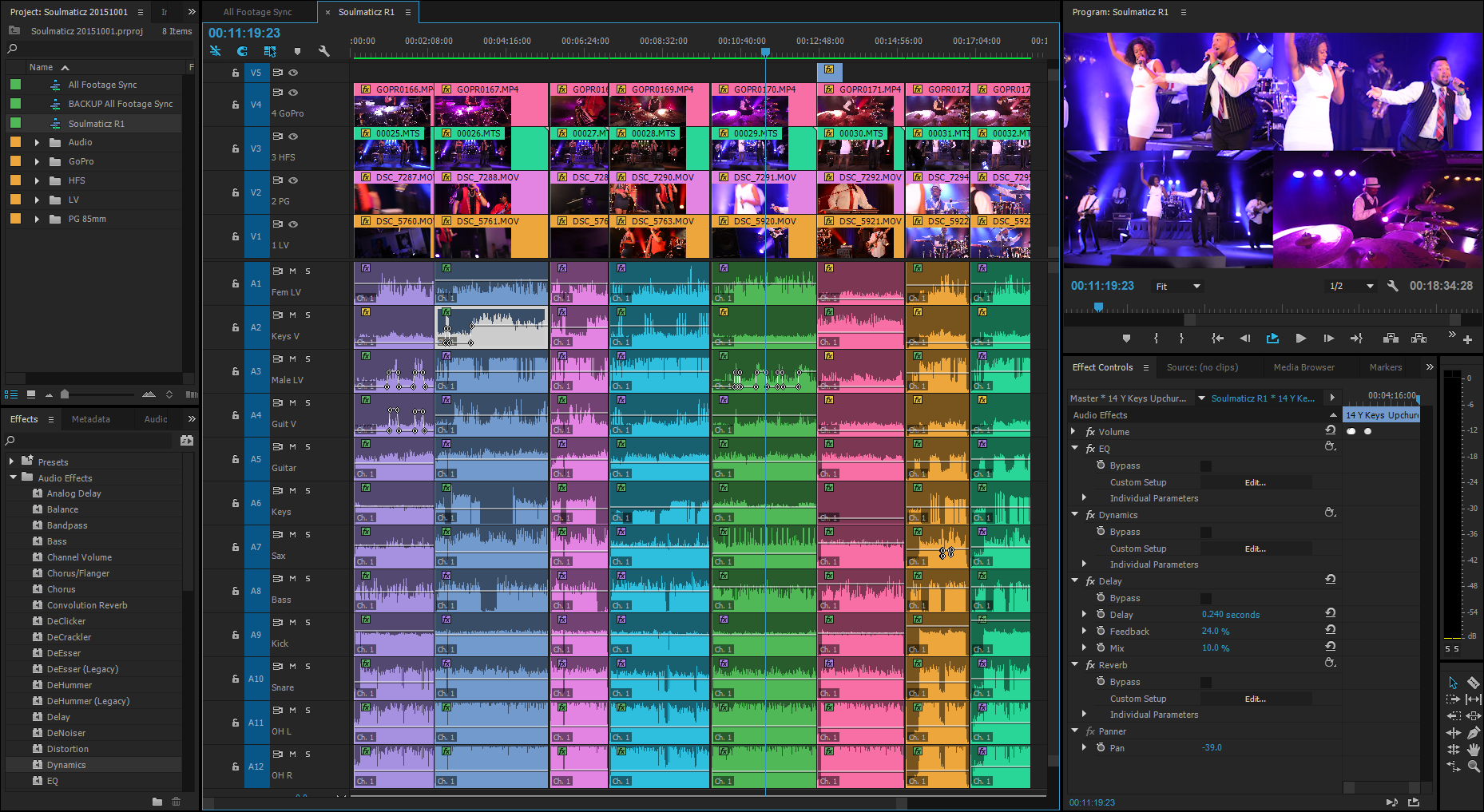The height and width of the screenshot is (812, 1484).
Task: Open the Media Browser tab
Action: 1303,367
